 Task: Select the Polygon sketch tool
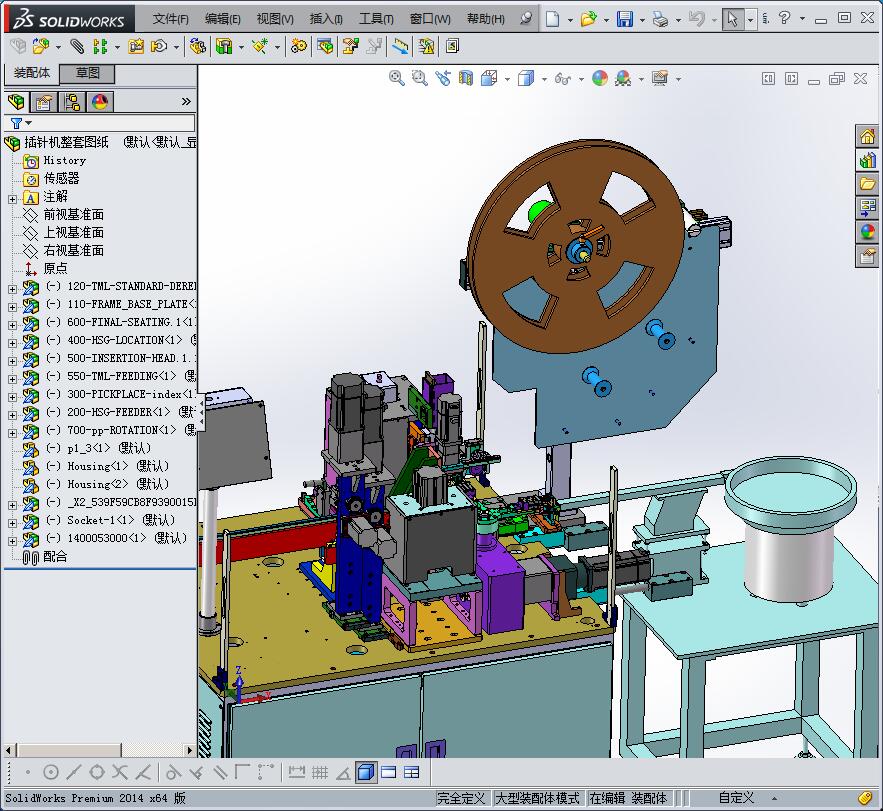tap(97, 772)
